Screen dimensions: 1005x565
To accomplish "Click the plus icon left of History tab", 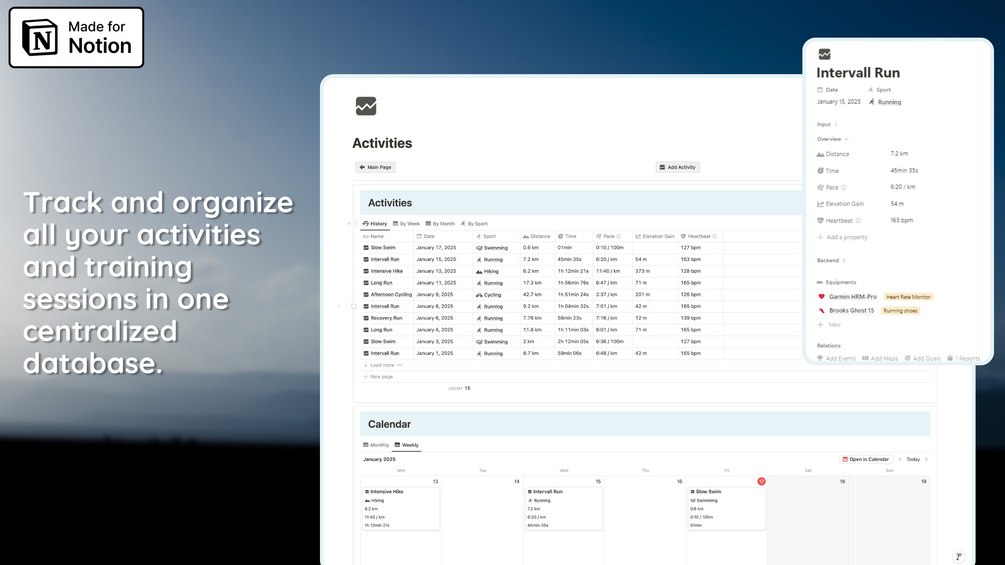I will (x=349, y=224).
